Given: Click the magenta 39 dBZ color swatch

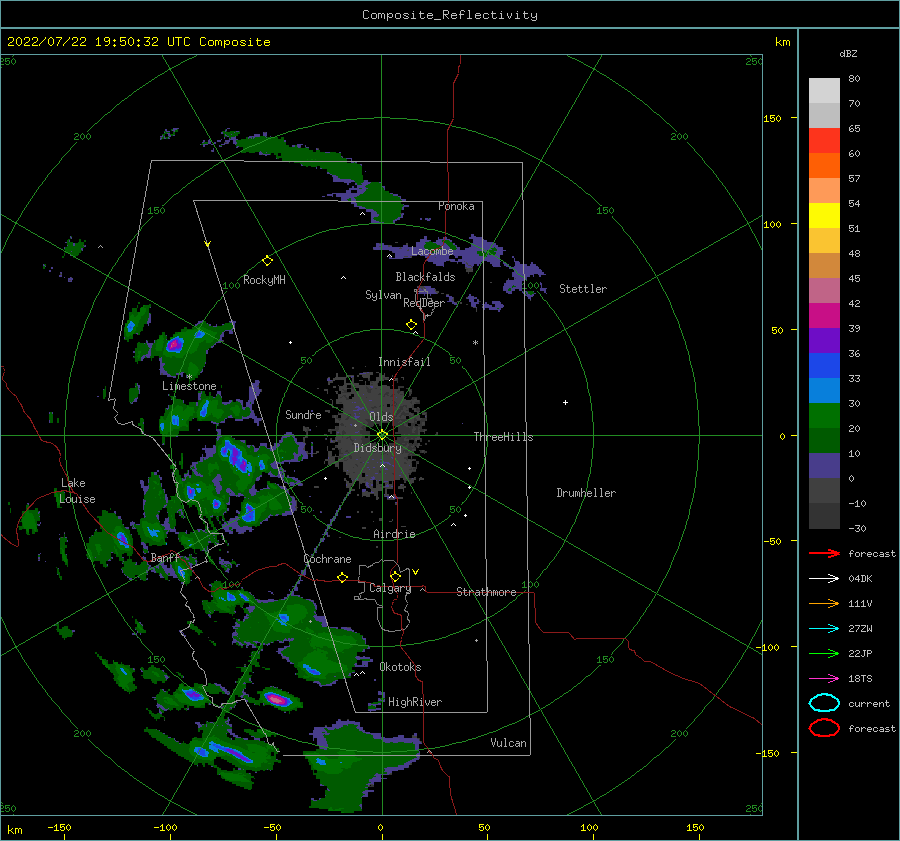Looking at the screenshot, I should (x=824, y=315).
